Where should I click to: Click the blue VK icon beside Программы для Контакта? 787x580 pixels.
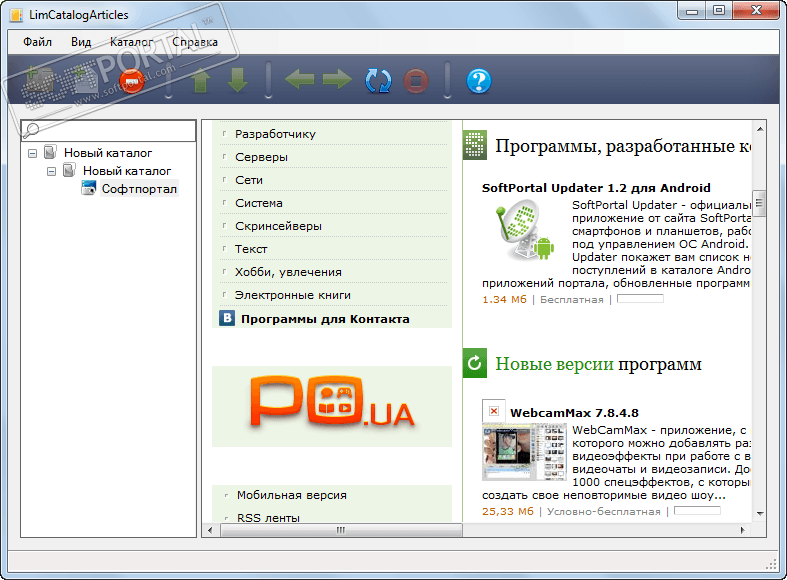pos(227,318)
